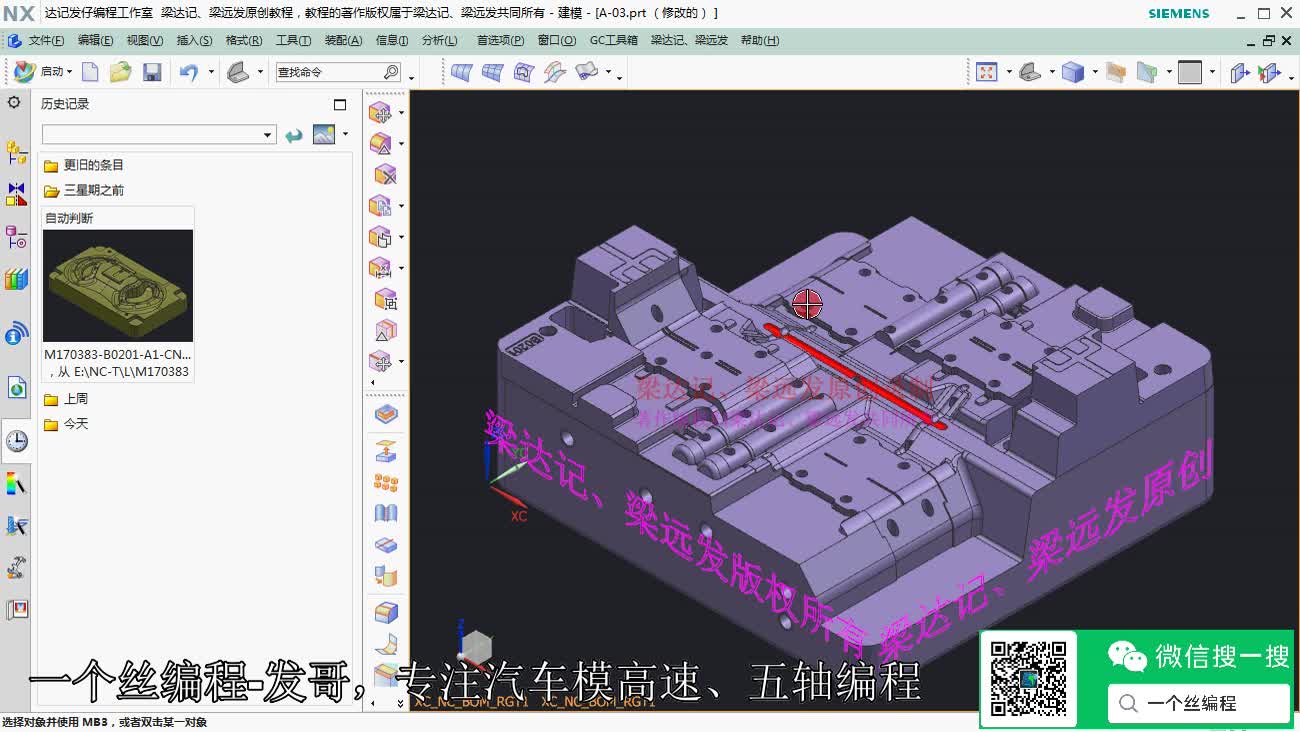Undo the last action with the blue arrow
1300x732 pixels.
click(188, 72)
